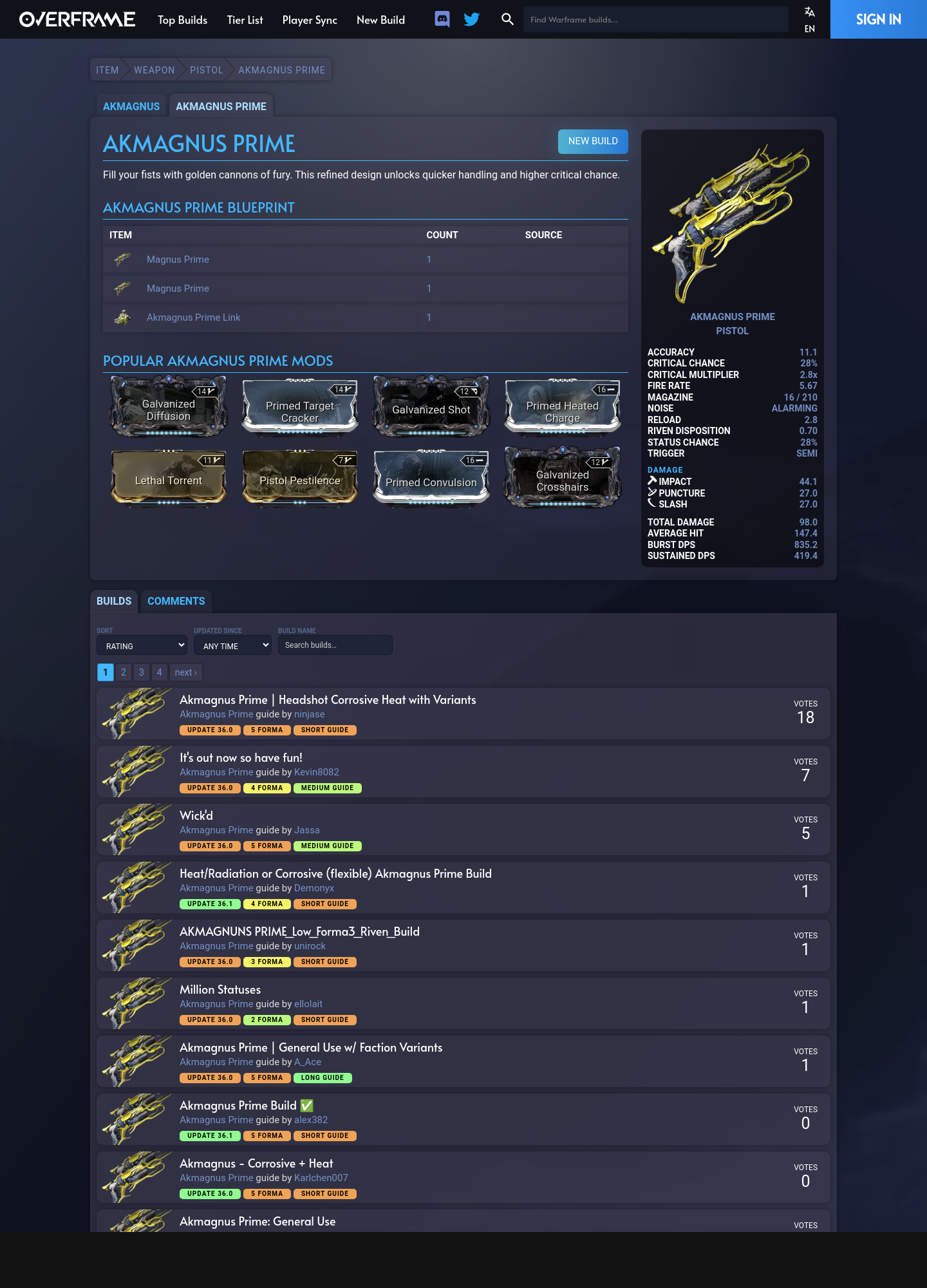Screen dimensions: 927x1288
Task: Open author alex382 profile
Action: tap(311, 1120)
